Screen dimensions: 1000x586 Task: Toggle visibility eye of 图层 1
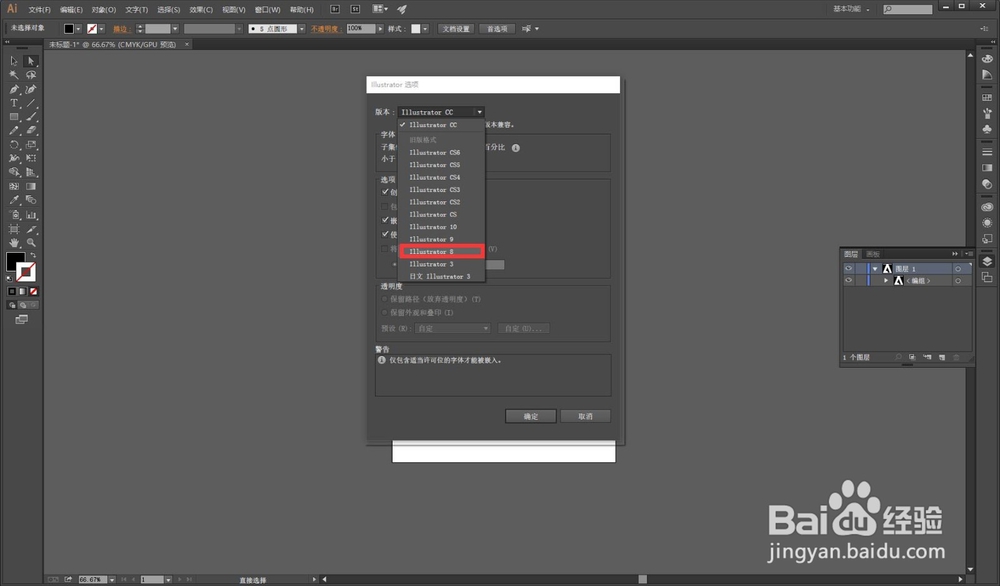[x=848, y=268]
